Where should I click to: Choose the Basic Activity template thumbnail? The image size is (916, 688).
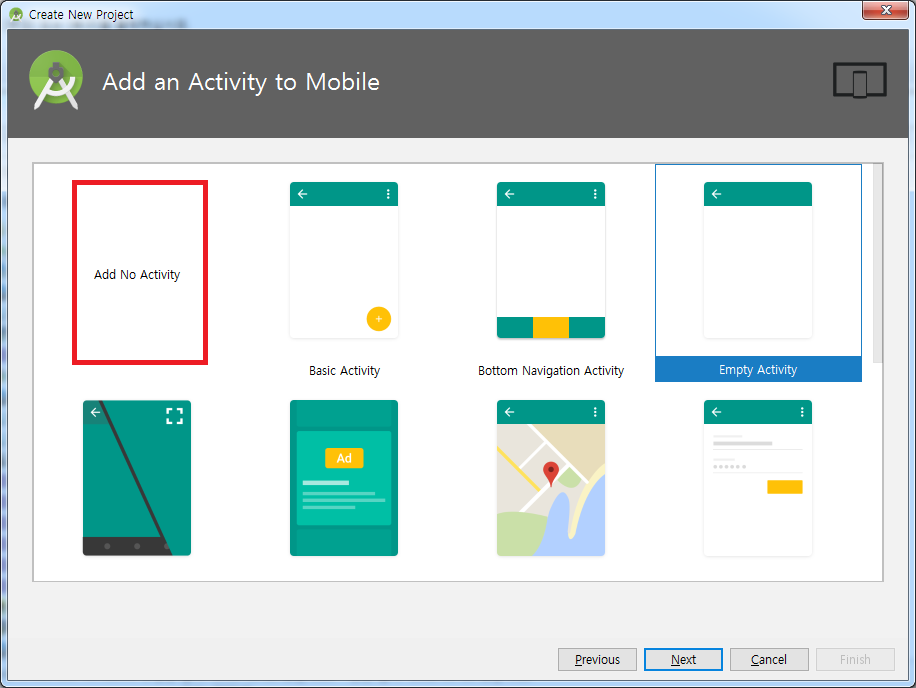point(344,260)
